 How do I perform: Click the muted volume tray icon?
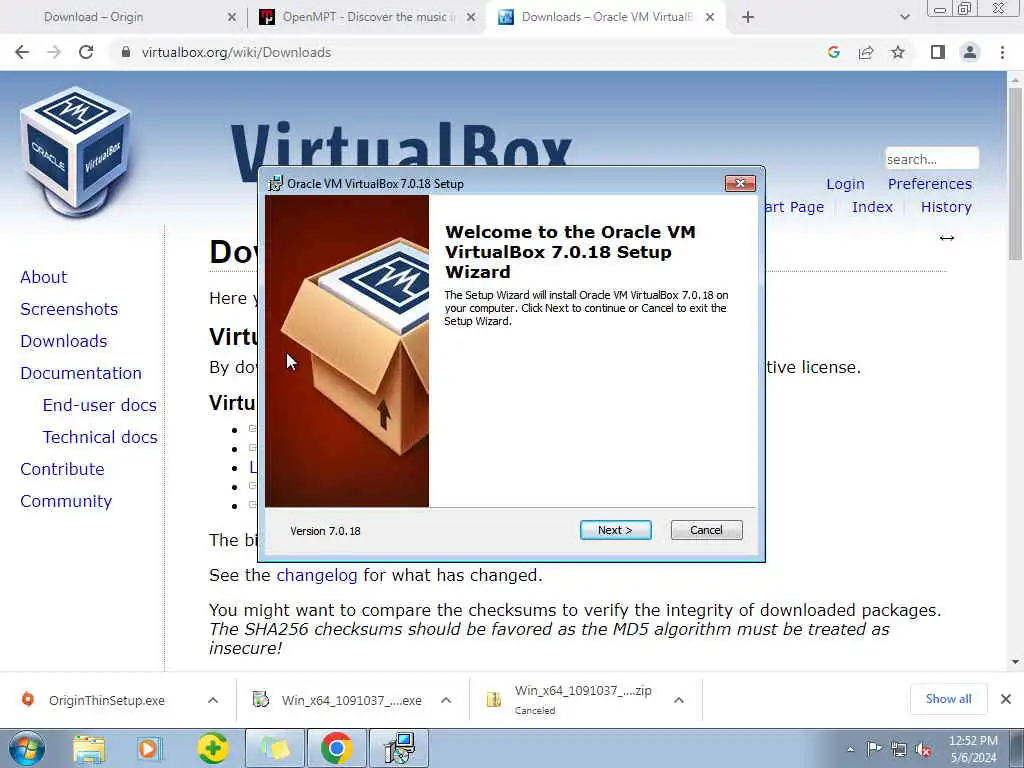tap(923, 750)
